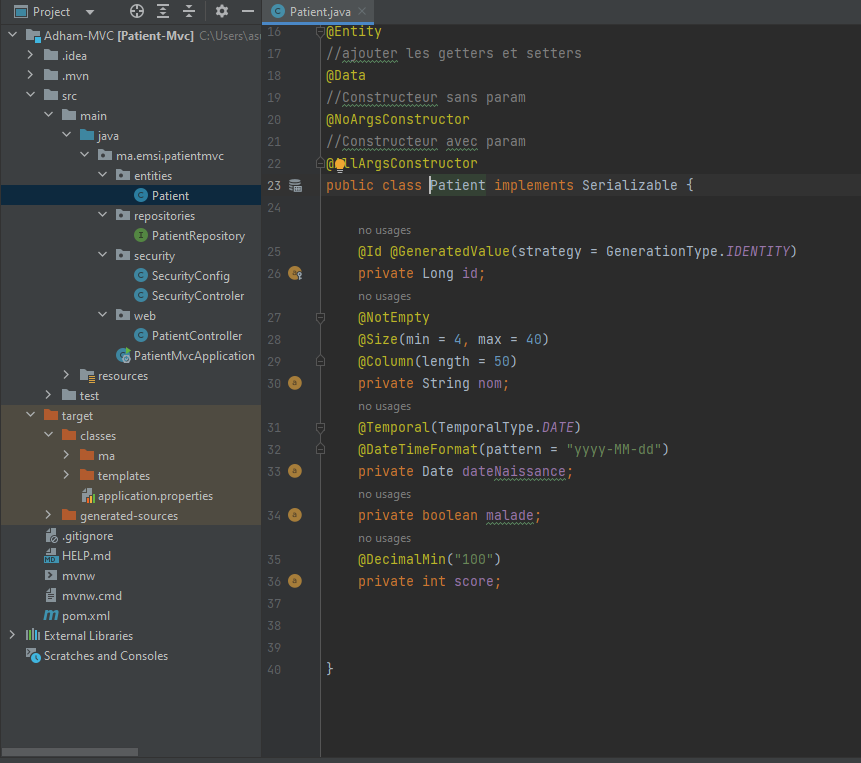
Task: Click the gutter icon beside the id field
Action: pos(295,274)
